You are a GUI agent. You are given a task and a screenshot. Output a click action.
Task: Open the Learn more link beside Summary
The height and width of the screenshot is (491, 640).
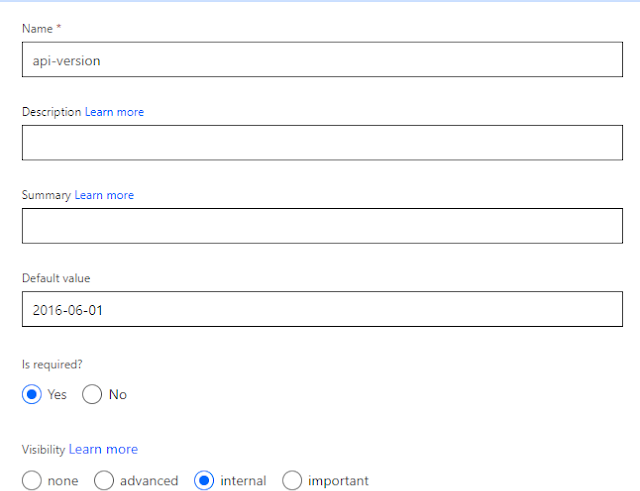pyautogui.click(x=104, y=195)
